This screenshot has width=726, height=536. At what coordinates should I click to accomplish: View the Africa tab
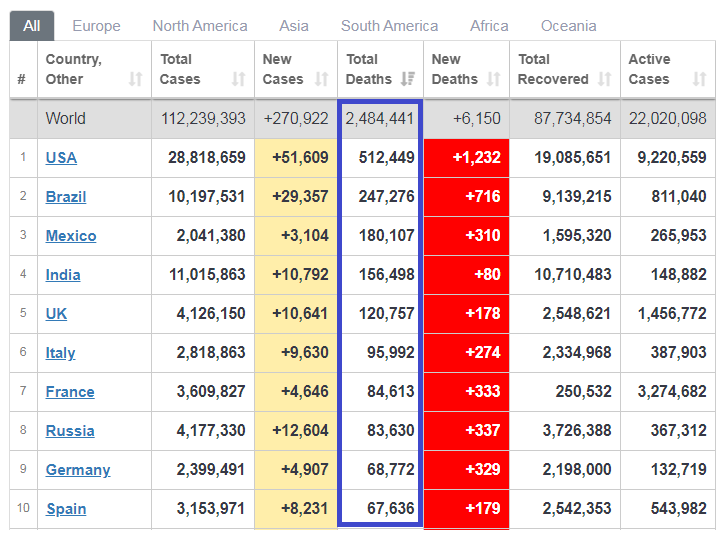pyautogui.click(x=489, y=26)
